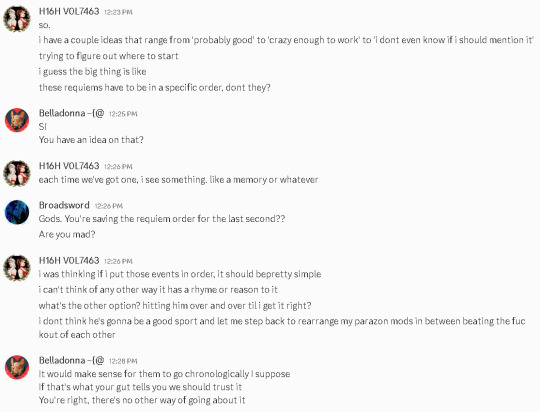Click Belladonna username at 12:25 PM
The width and height of the screenshot is (540, 412).
click(x=71, y=113)
